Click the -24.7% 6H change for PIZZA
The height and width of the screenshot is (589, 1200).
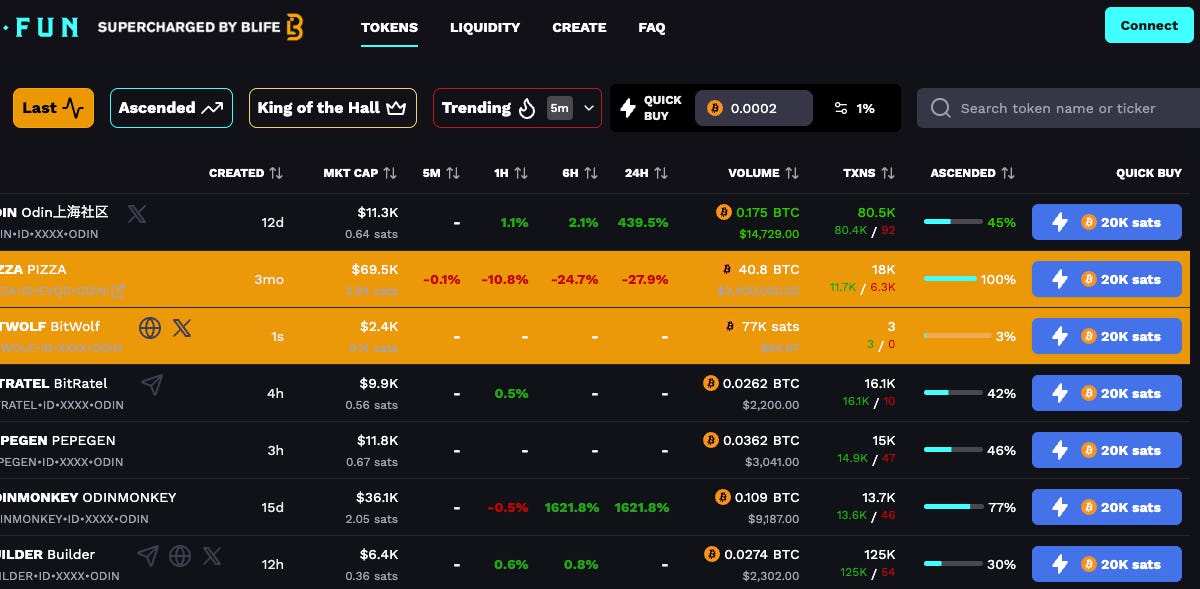tap(574, 279)
